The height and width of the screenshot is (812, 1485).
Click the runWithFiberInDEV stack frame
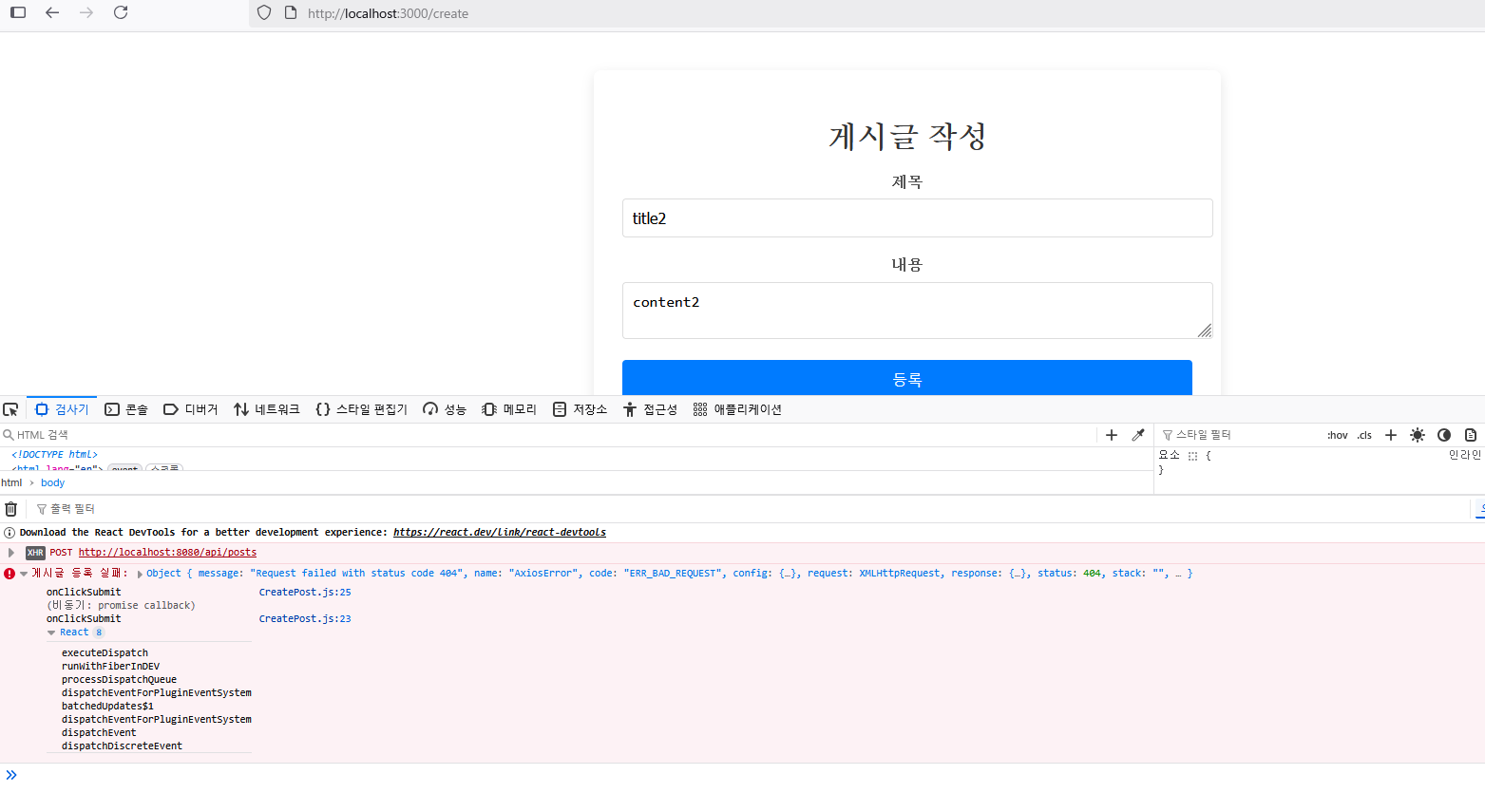pos(110,666)
